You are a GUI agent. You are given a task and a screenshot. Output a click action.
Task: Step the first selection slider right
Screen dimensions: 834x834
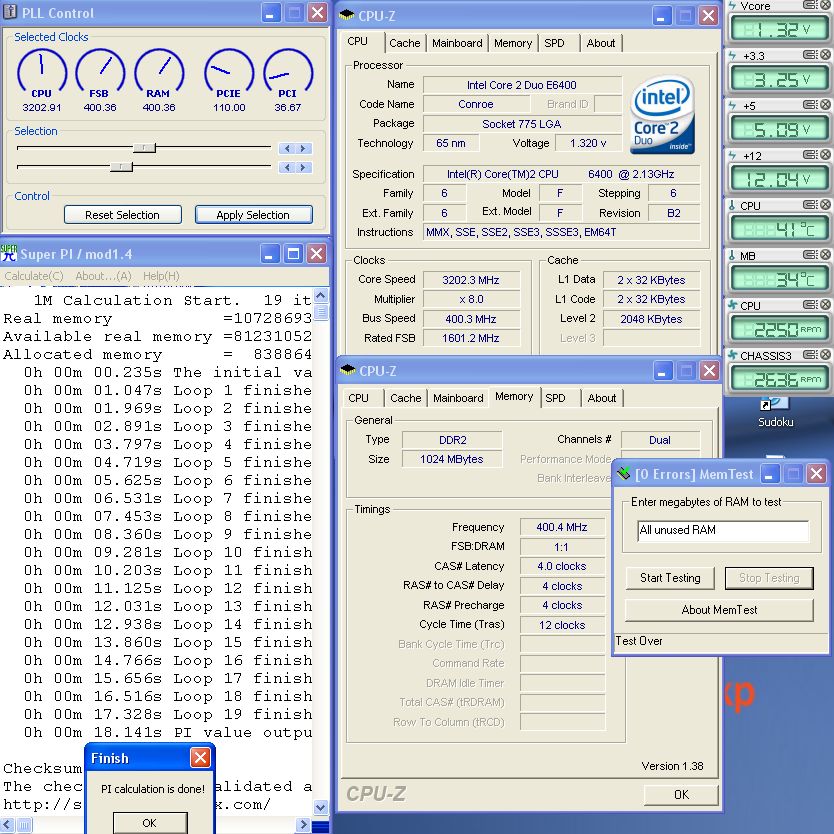[304, 148]
